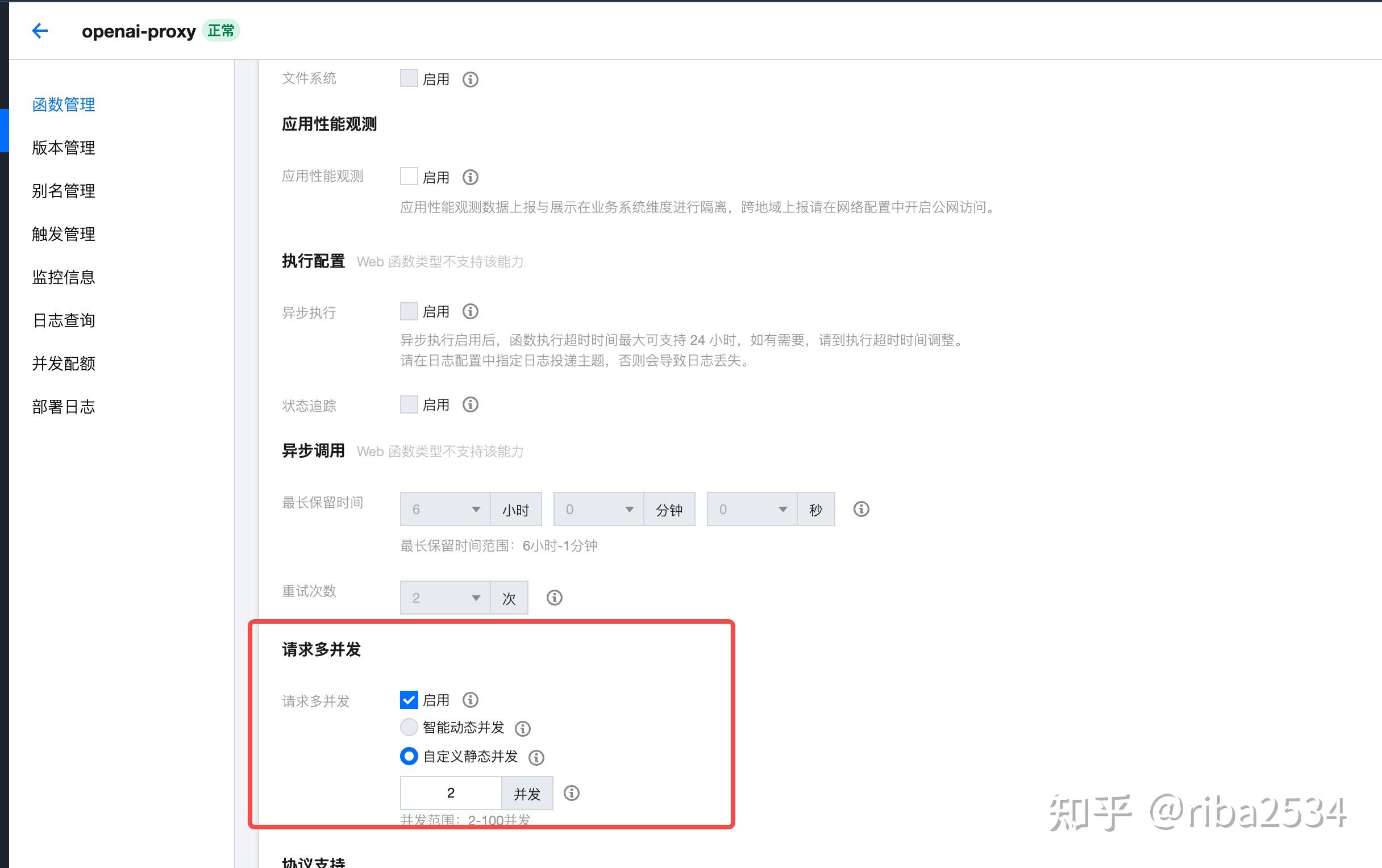
Task: Click info icon next to 异步执行 启用
Action: click(x=470, y=311)
